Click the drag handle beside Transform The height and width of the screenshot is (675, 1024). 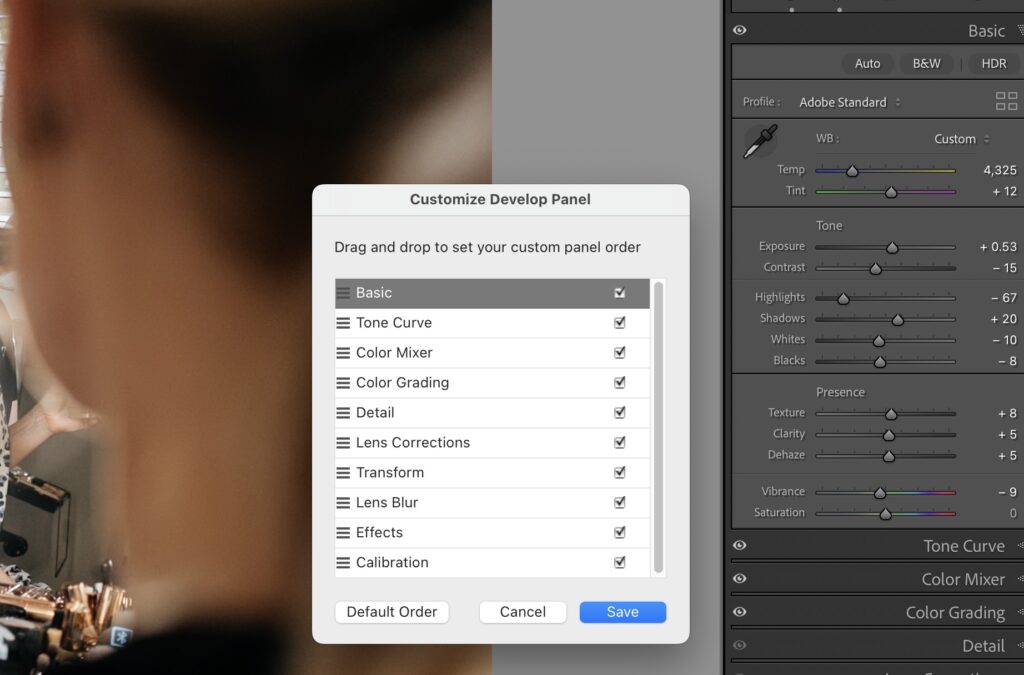[343, 472]
